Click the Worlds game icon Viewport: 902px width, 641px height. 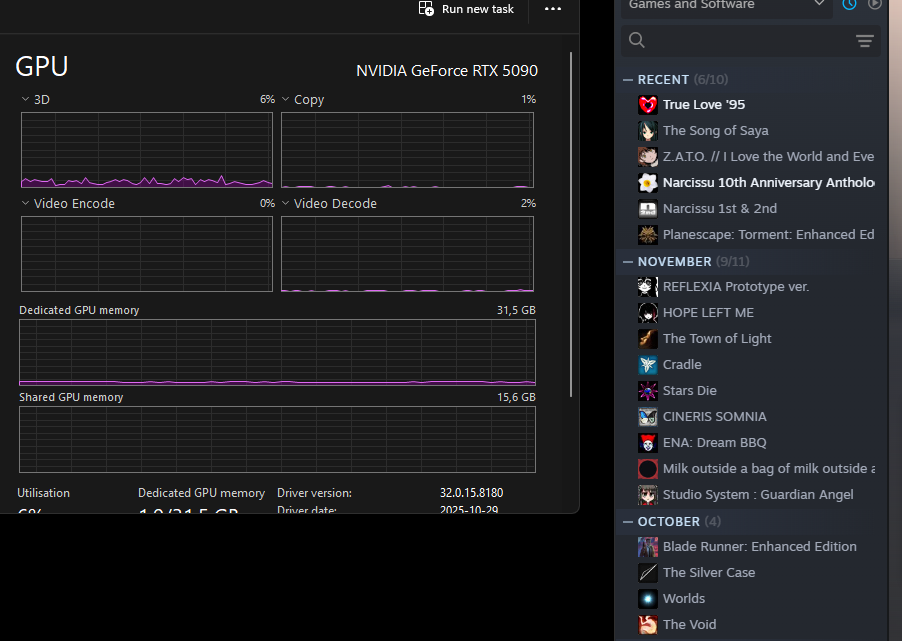pyautogui.click(x=648, y=598)
